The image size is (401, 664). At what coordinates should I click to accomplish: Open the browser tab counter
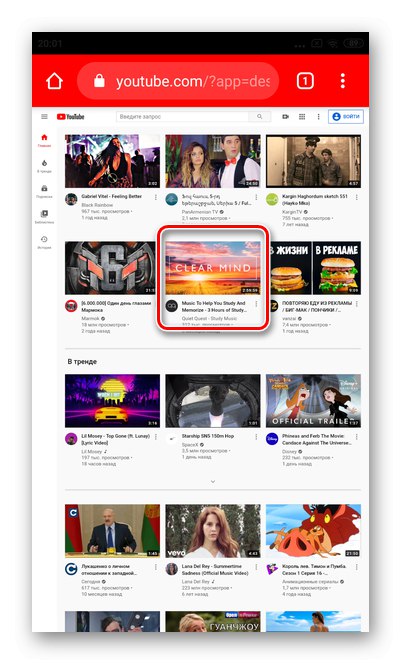(305, 80)
